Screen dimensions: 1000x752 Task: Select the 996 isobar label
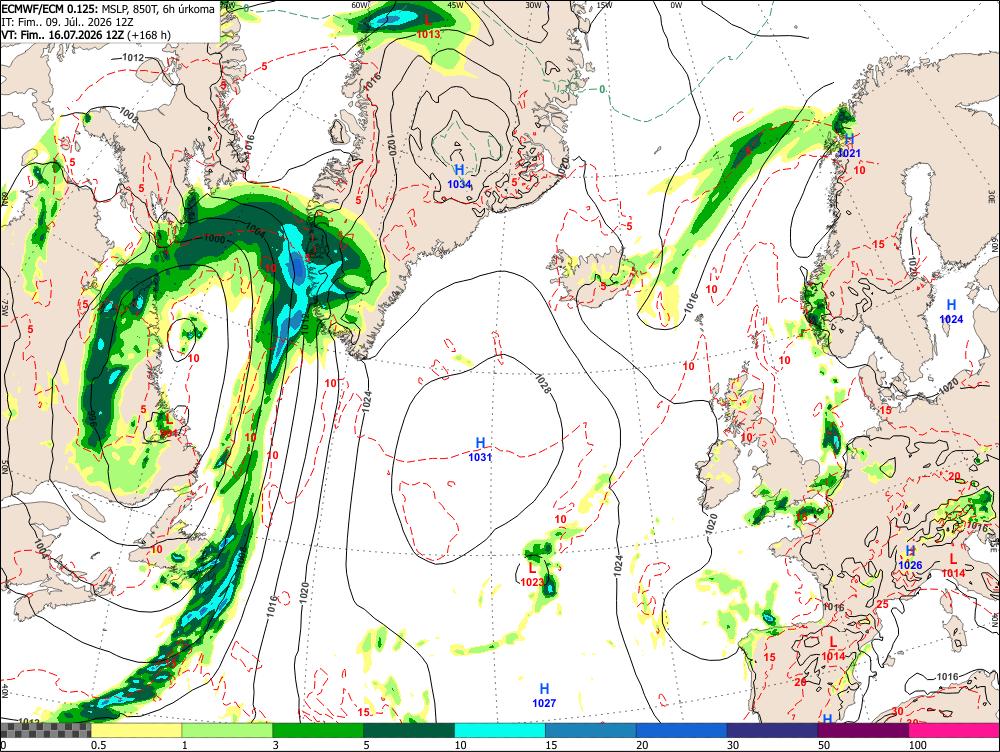click(93, 419)
